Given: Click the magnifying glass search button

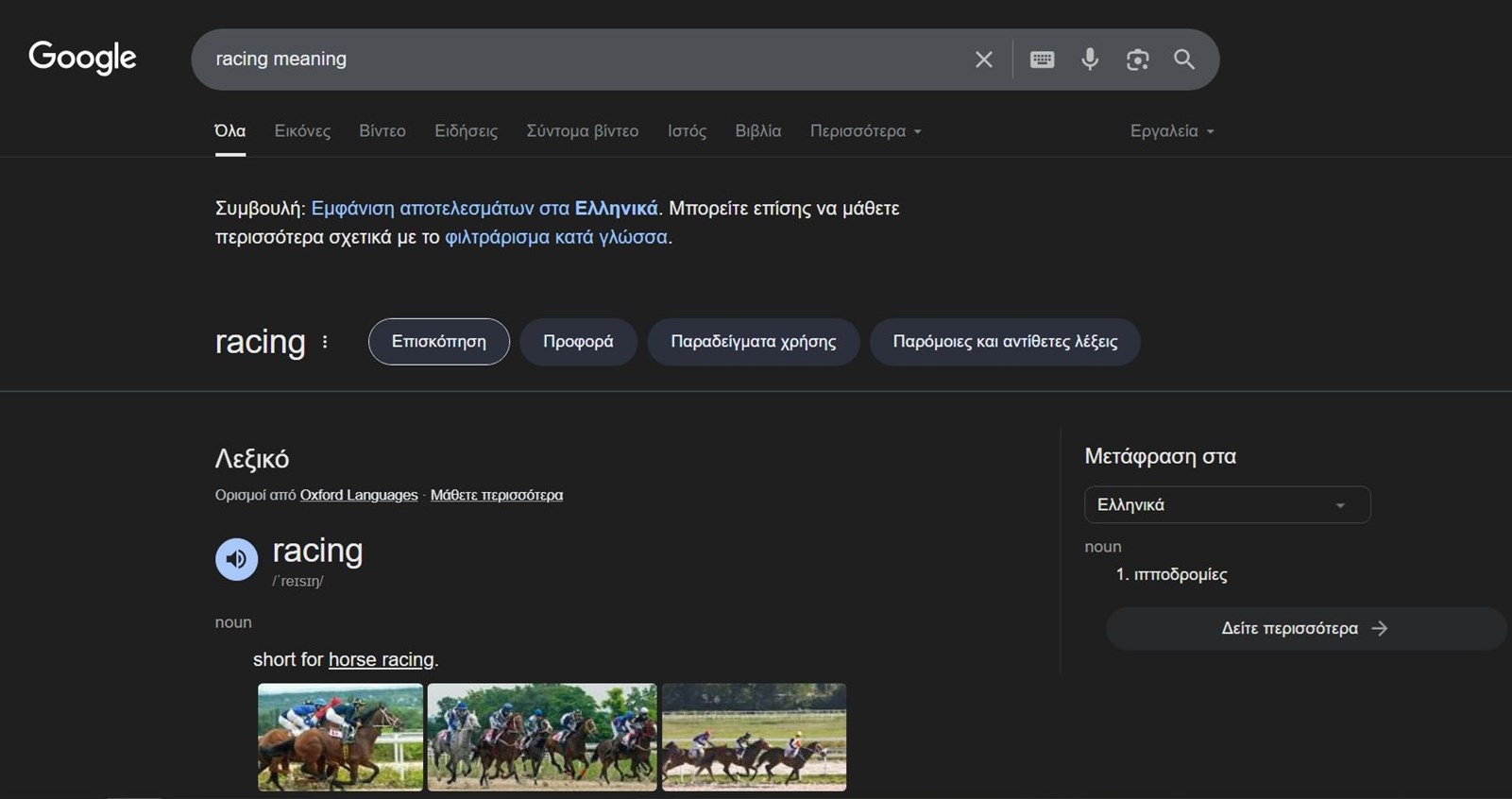Looking at the screenshot, I should (x=1184, y=59).
